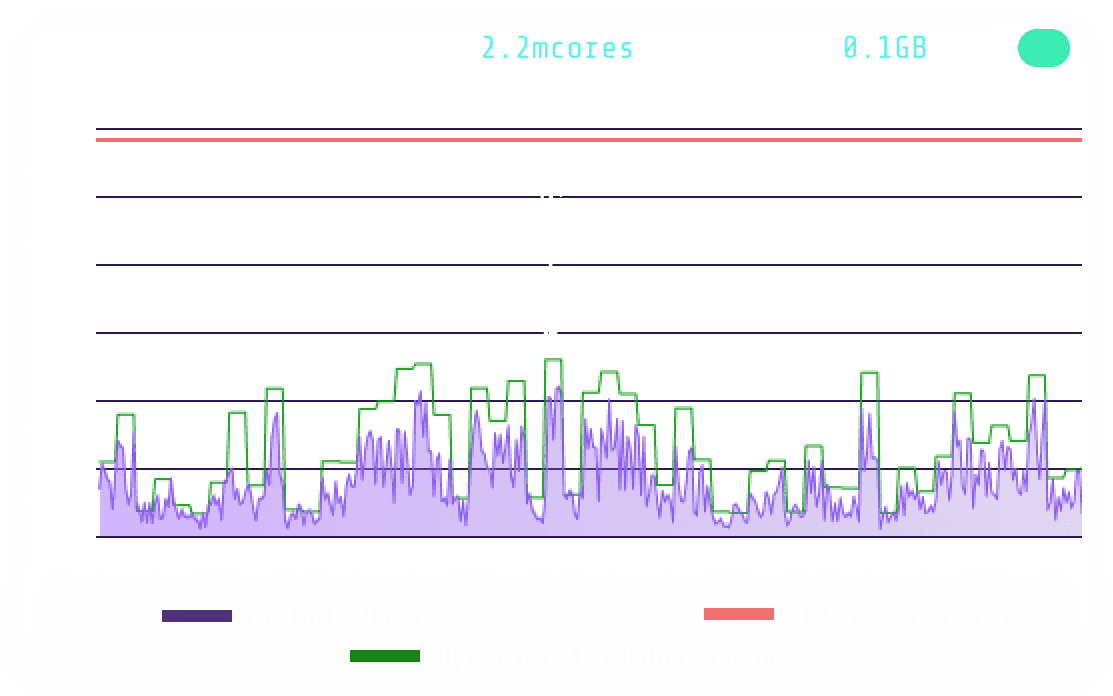Image resolution: width=1113 pixels, height=696 pixels.
Task: Click the rightmost tall green spike
Action: click(x=1036, y=375)
